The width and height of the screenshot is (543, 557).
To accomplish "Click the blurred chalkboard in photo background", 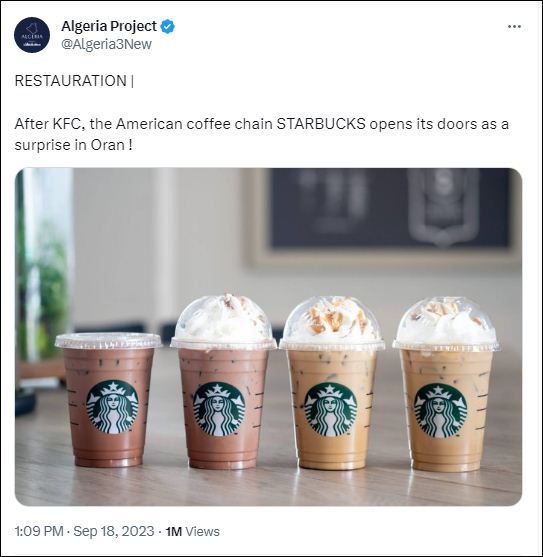I will 389,208.
